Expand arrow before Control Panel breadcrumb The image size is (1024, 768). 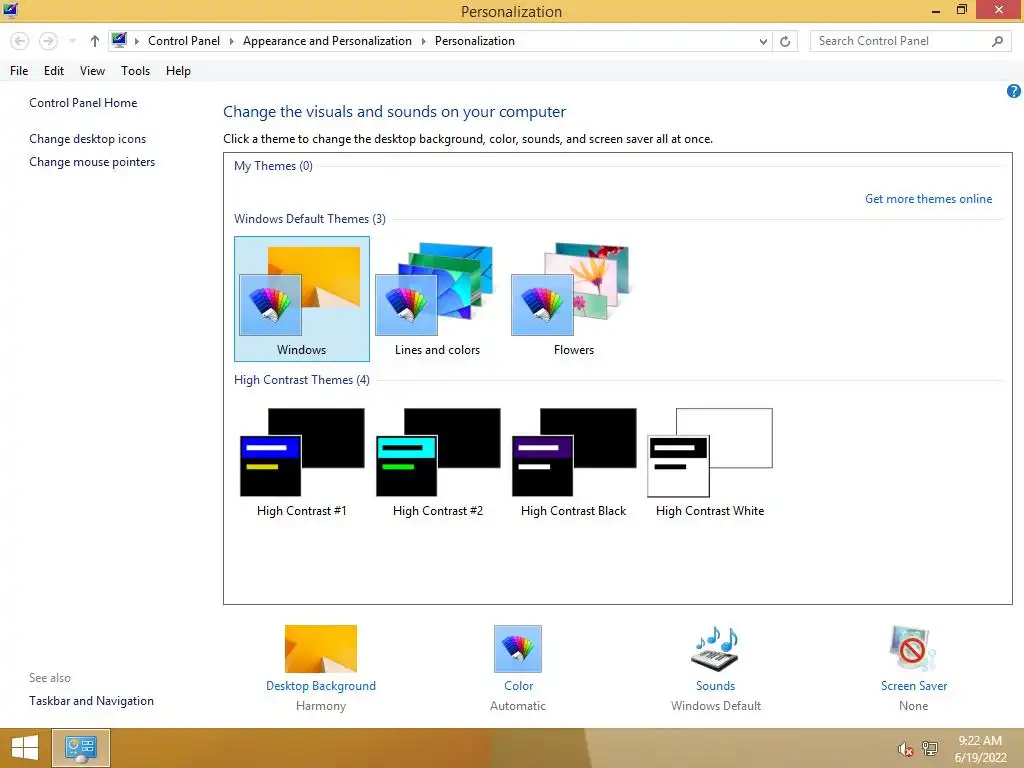click(x=136, y=41)
